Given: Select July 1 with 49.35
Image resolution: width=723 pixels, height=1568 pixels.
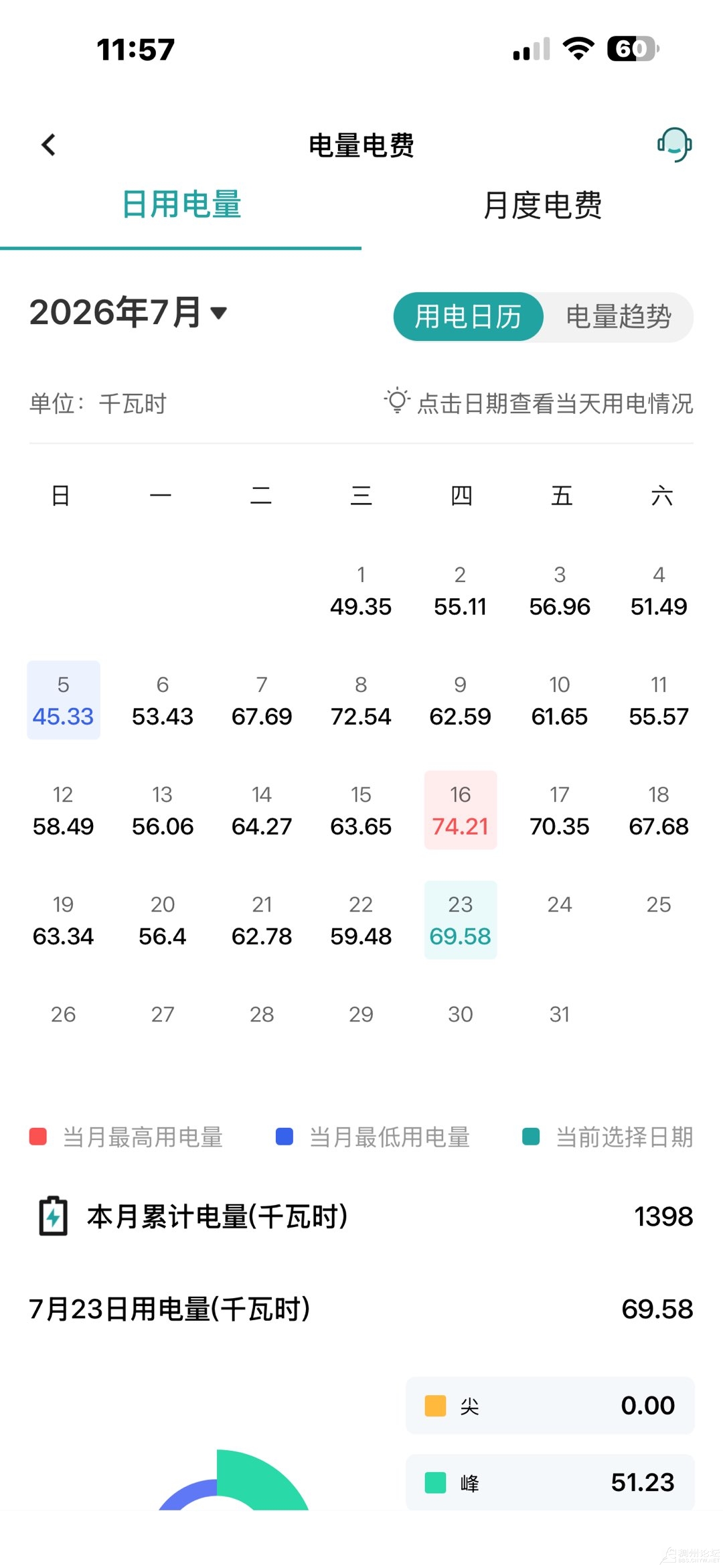Looking at the screenshot, I should [x=361, y=591].
